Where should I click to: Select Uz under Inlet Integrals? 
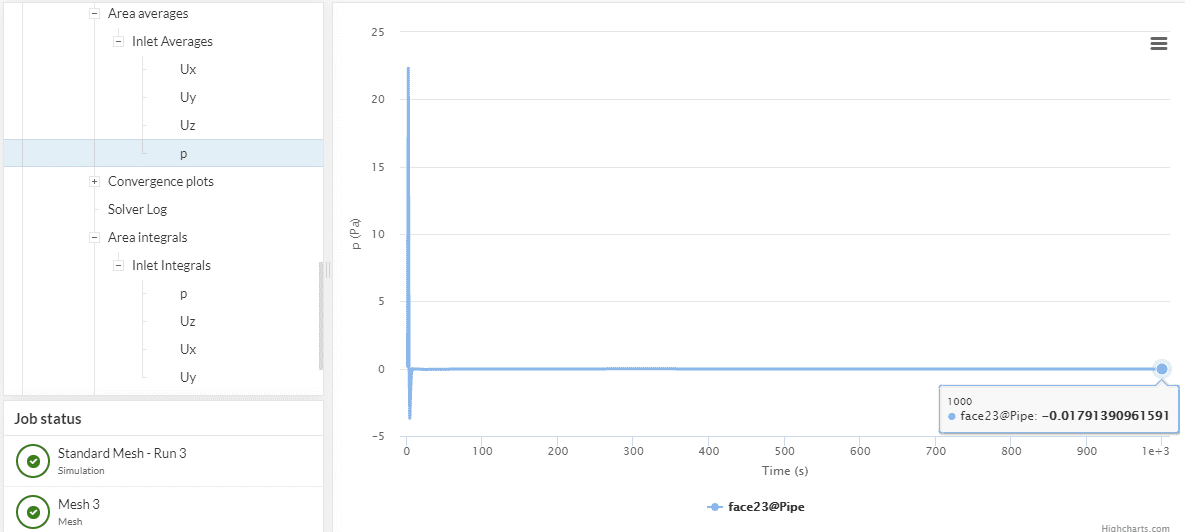188,322
